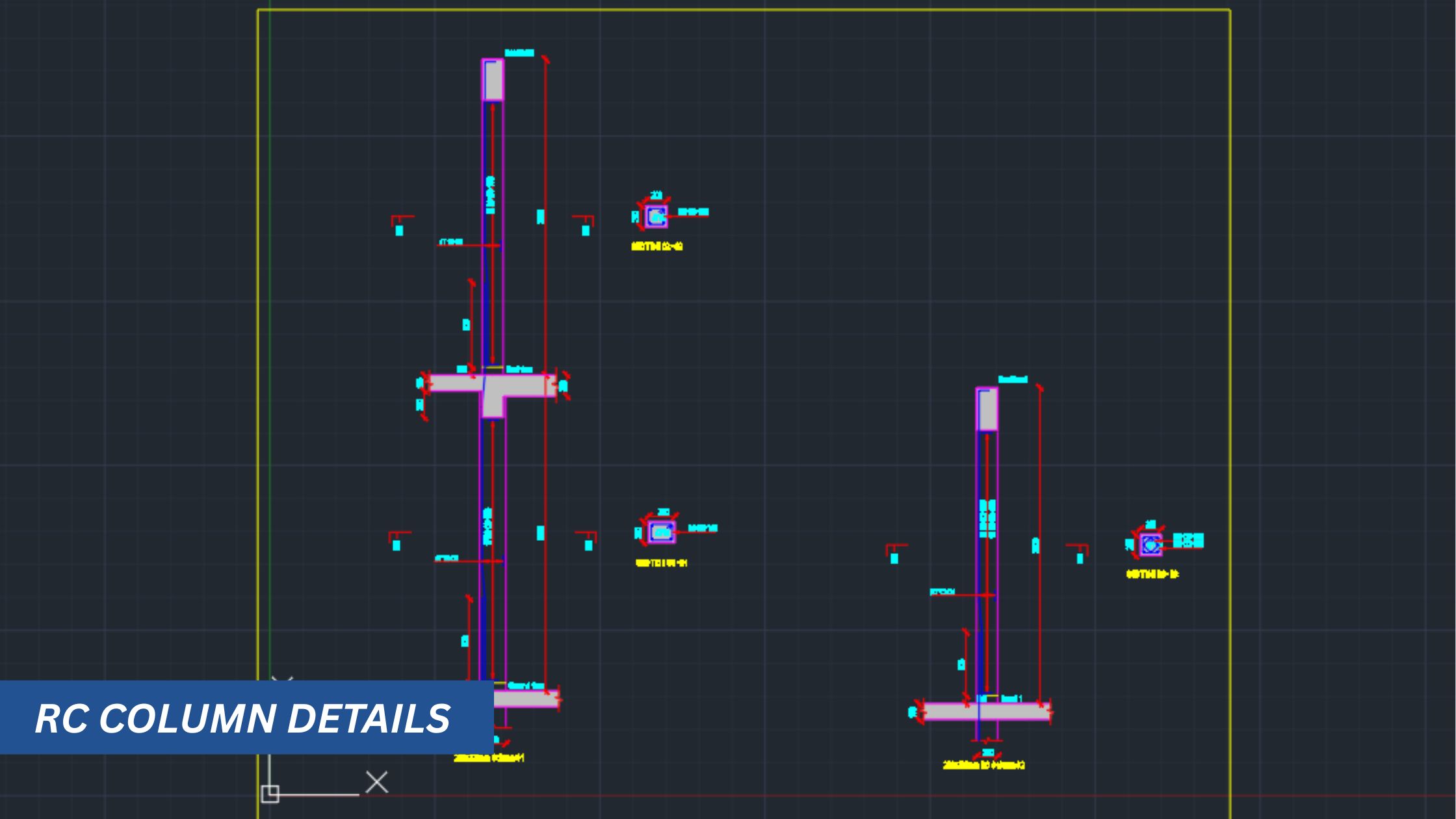The image size is (1456, 819).
Task: Select the upper-left column cross-section square
Action: [x=656, y=216]
